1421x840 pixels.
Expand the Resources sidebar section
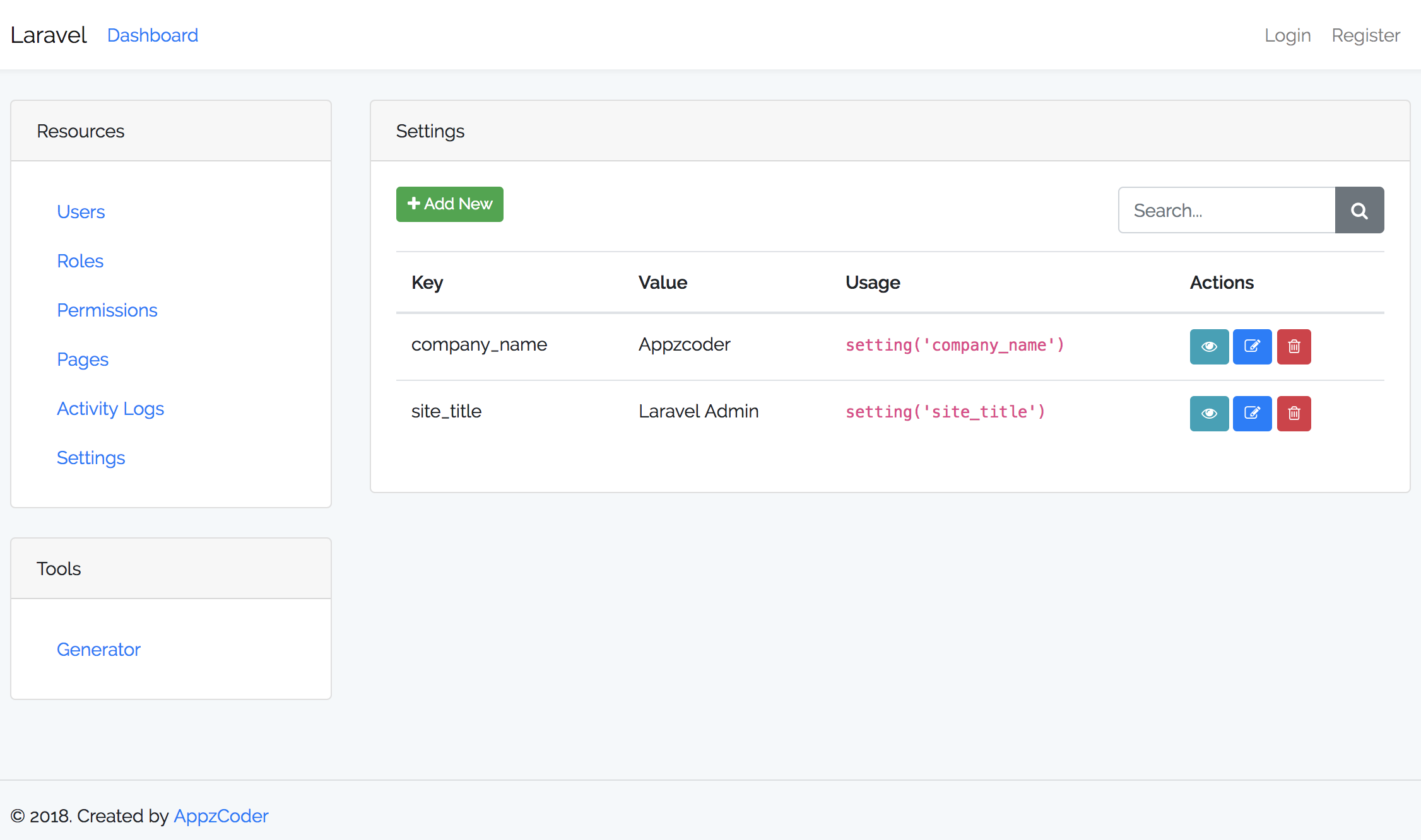[80, 131]
